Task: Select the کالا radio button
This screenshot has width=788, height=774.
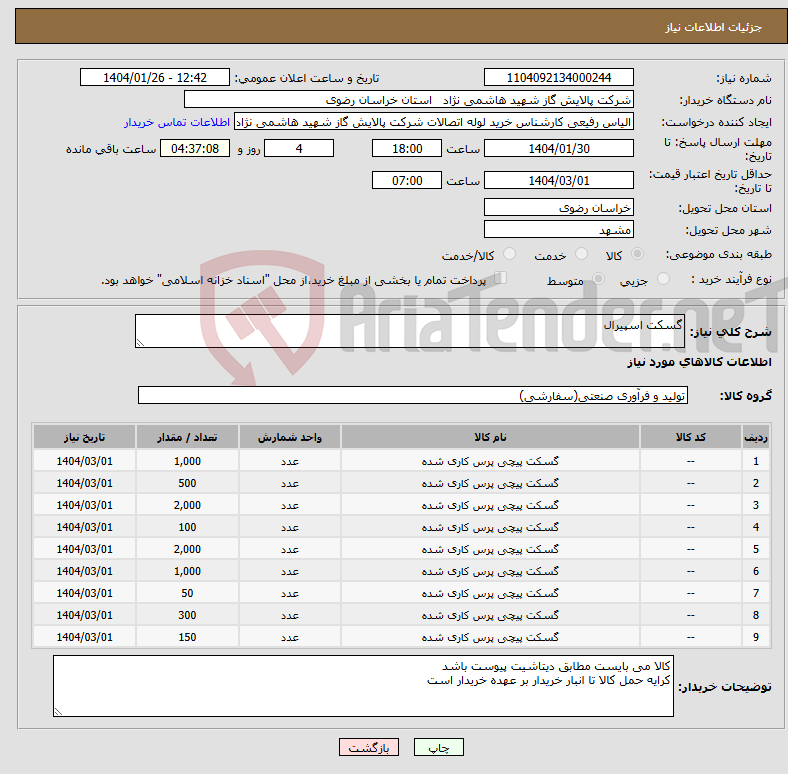Action: (x=637, y=254)
